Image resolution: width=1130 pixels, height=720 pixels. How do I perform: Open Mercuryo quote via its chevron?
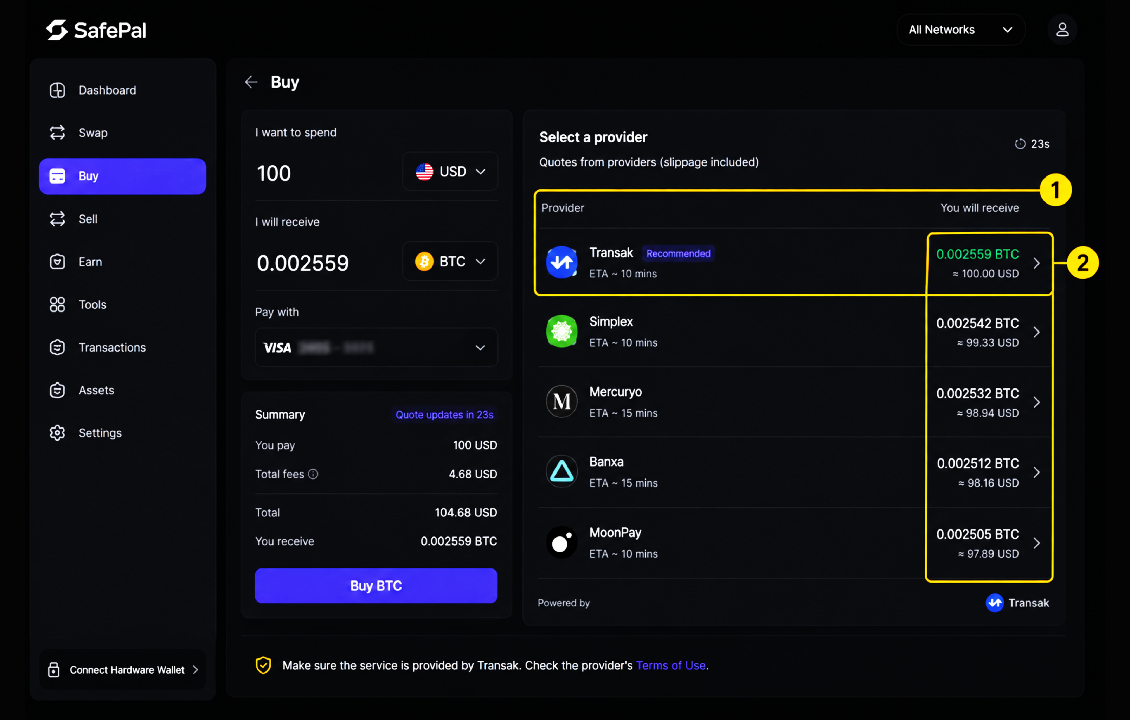point(1037,402)
